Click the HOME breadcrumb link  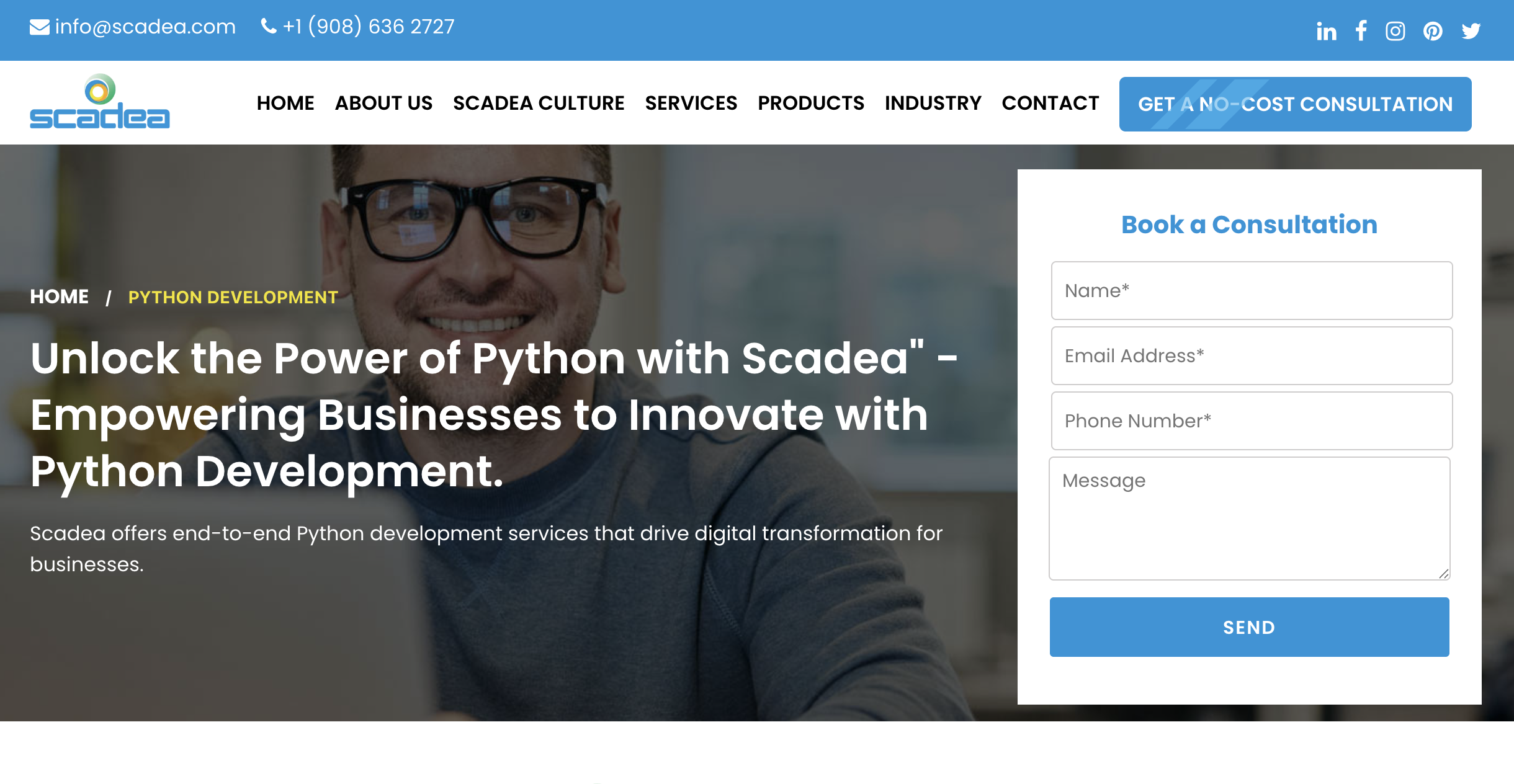60,297
